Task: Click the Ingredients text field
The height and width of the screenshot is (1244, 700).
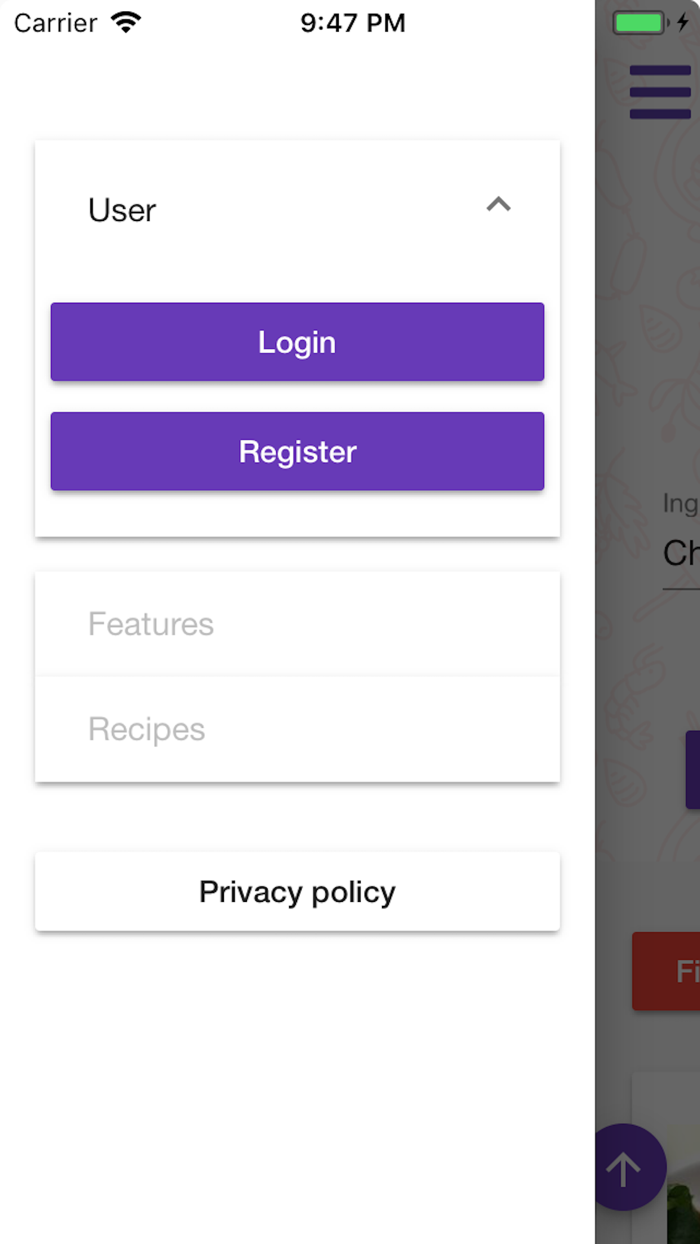Action: pos(683,555)
